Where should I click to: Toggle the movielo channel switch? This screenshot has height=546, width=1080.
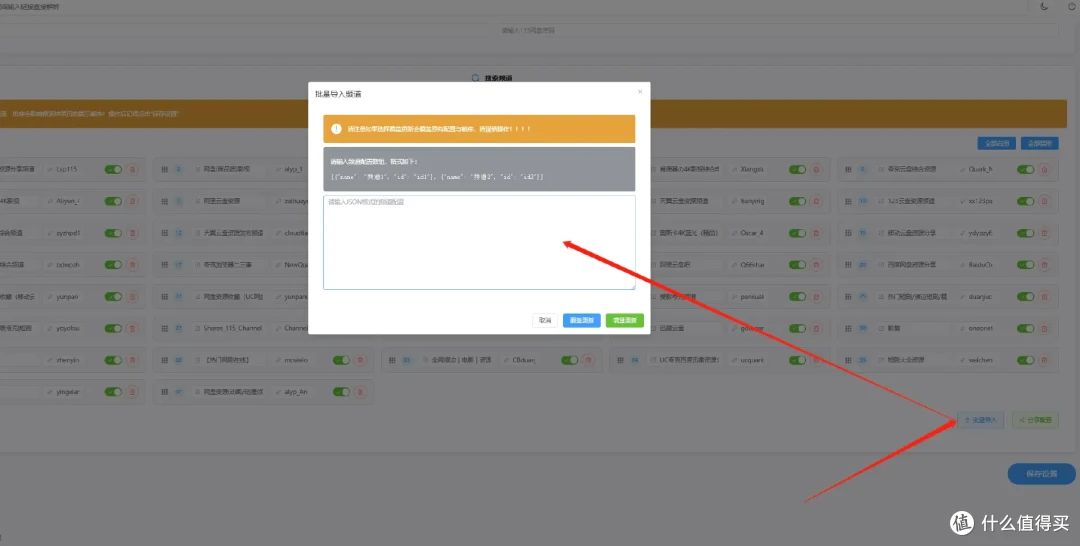point(341,360)
